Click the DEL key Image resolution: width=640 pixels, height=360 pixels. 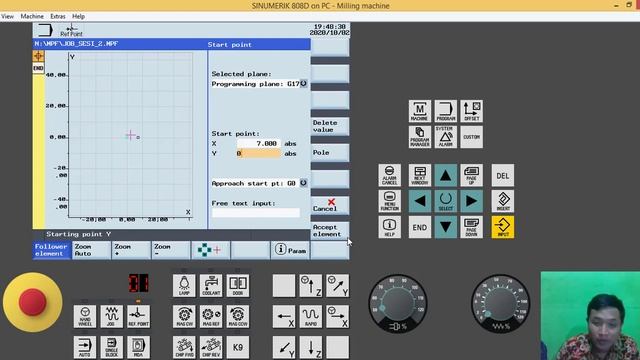(503, 176)
